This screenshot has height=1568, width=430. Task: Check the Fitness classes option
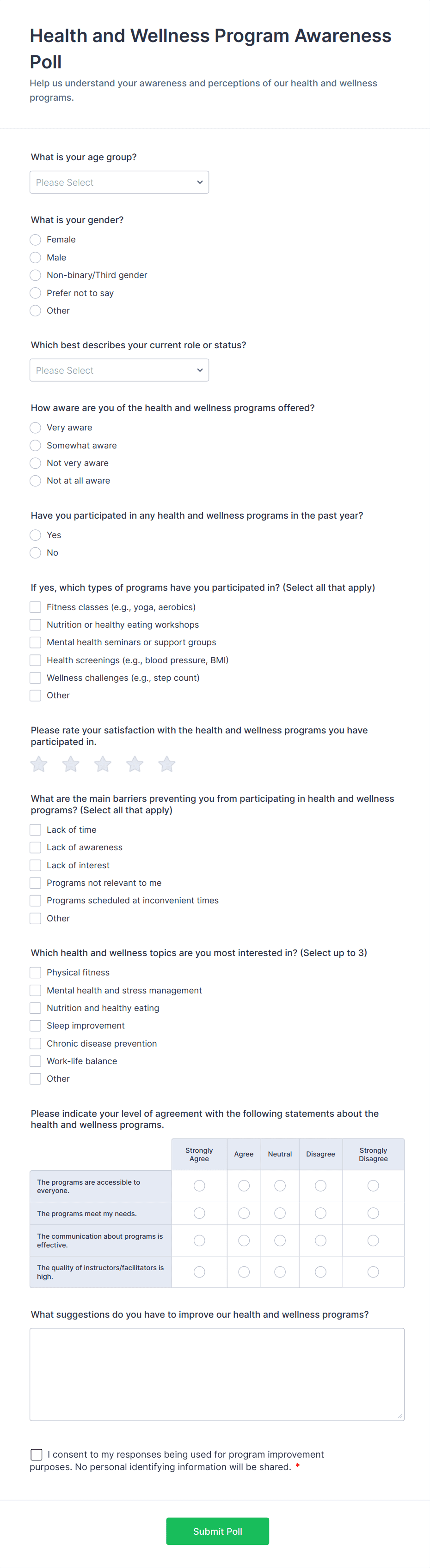[x=35, y=607]
